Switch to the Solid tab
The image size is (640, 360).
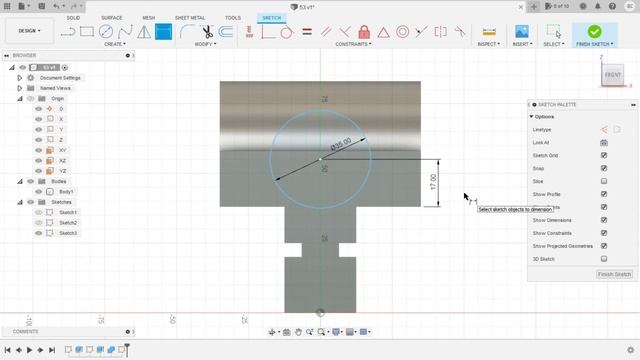[x=73, y=18]
